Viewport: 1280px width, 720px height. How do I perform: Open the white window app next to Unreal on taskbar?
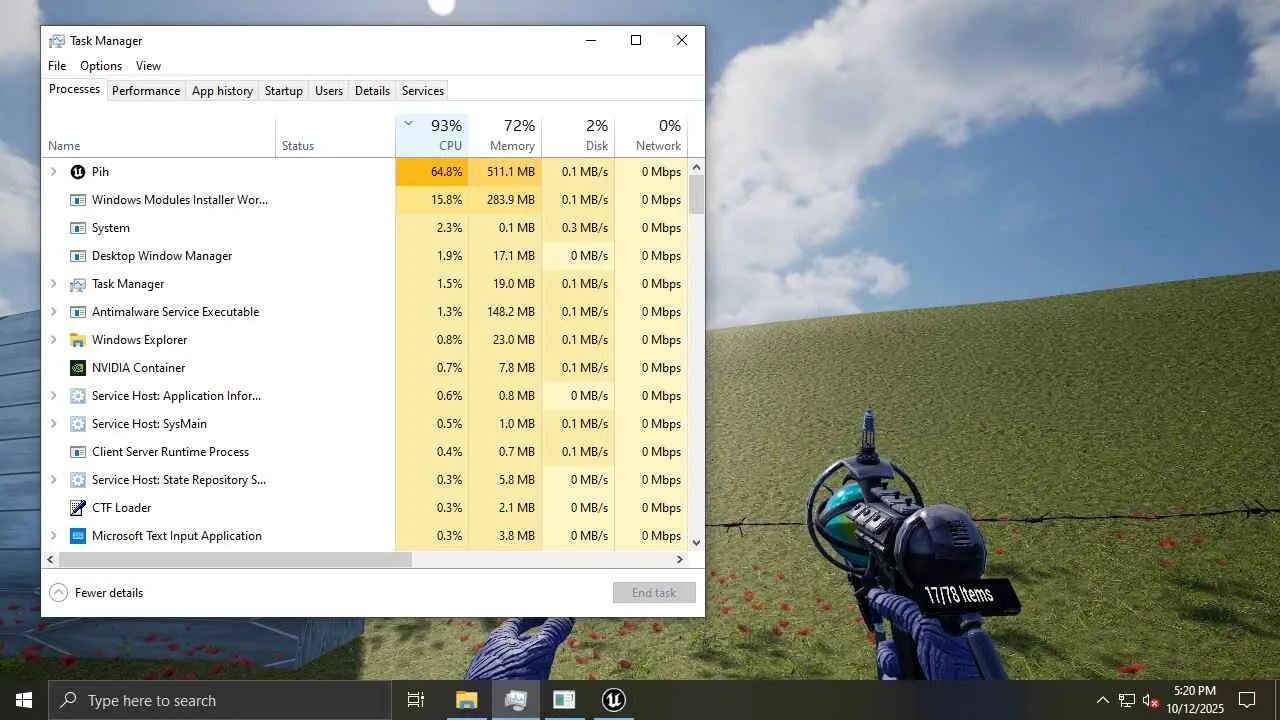point(564,700)
